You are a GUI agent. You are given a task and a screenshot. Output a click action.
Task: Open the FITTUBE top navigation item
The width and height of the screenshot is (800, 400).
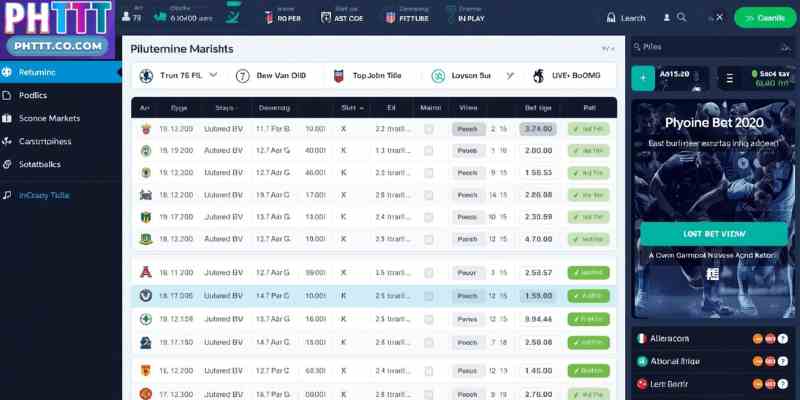coord(407,17)
